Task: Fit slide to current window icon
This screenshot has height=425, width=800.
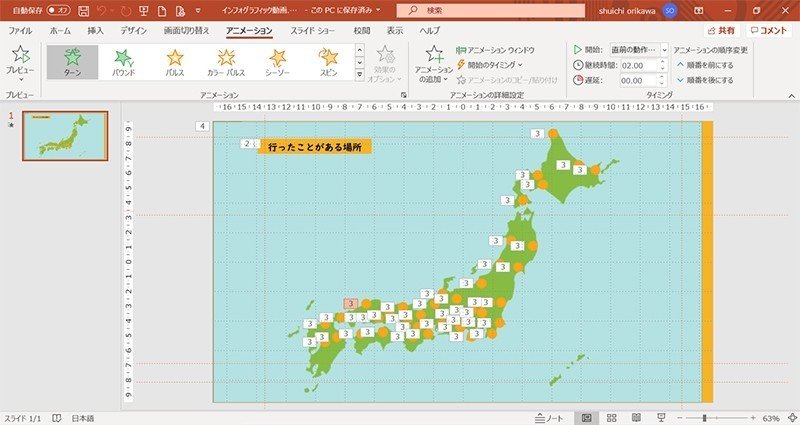Action: 792,418
